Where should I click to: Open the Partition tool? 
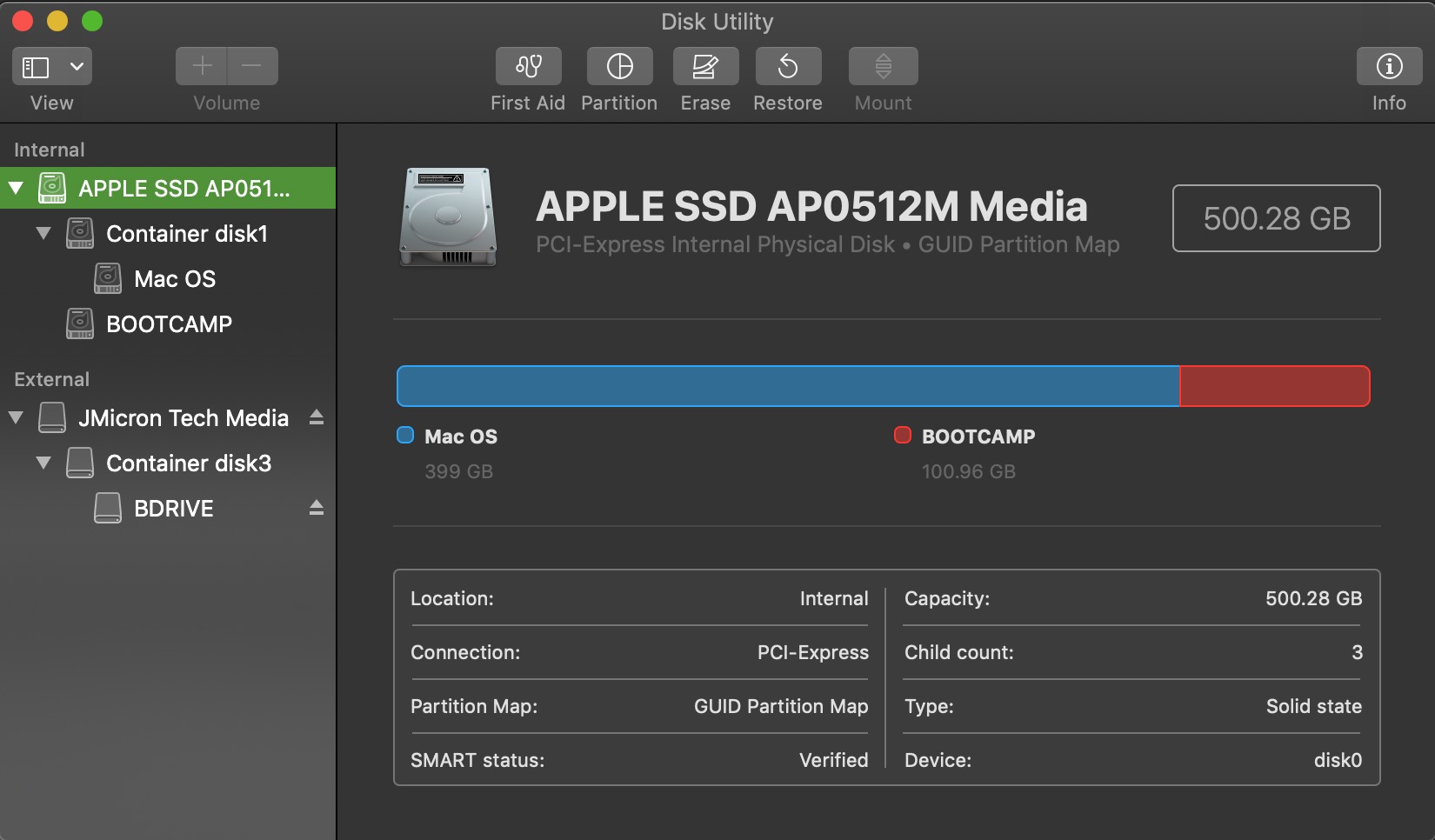coord(619,67)
